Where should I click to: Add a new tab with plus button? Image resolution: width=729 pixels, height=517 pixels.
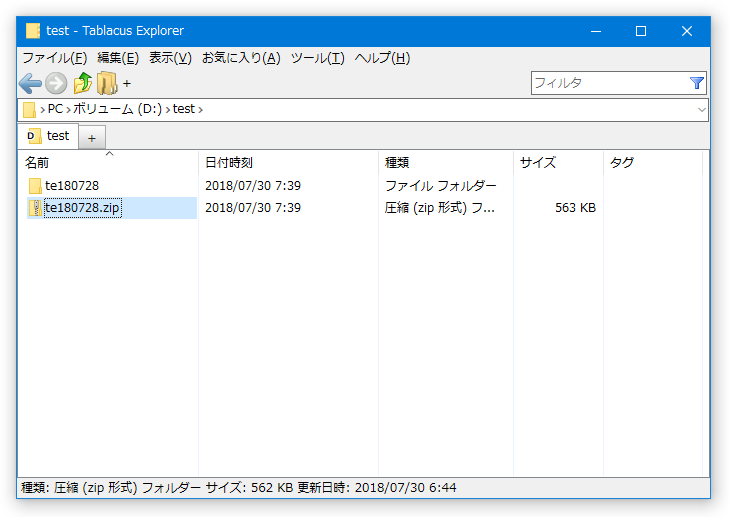[x=92, y=138]
